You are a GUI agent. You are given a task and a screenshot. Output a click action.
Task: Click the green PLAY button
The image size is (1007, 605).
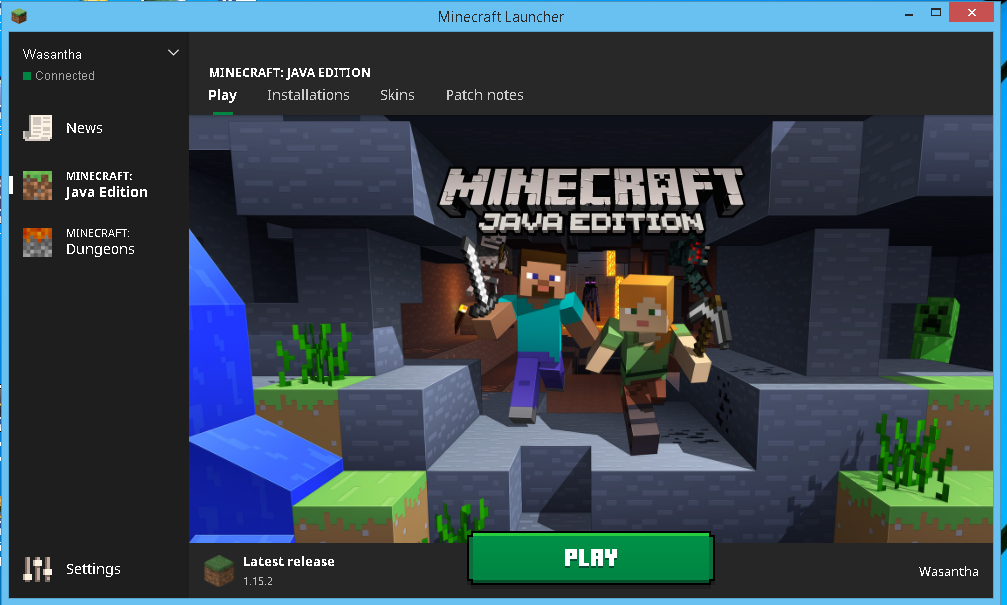click(x=591, y=557)
